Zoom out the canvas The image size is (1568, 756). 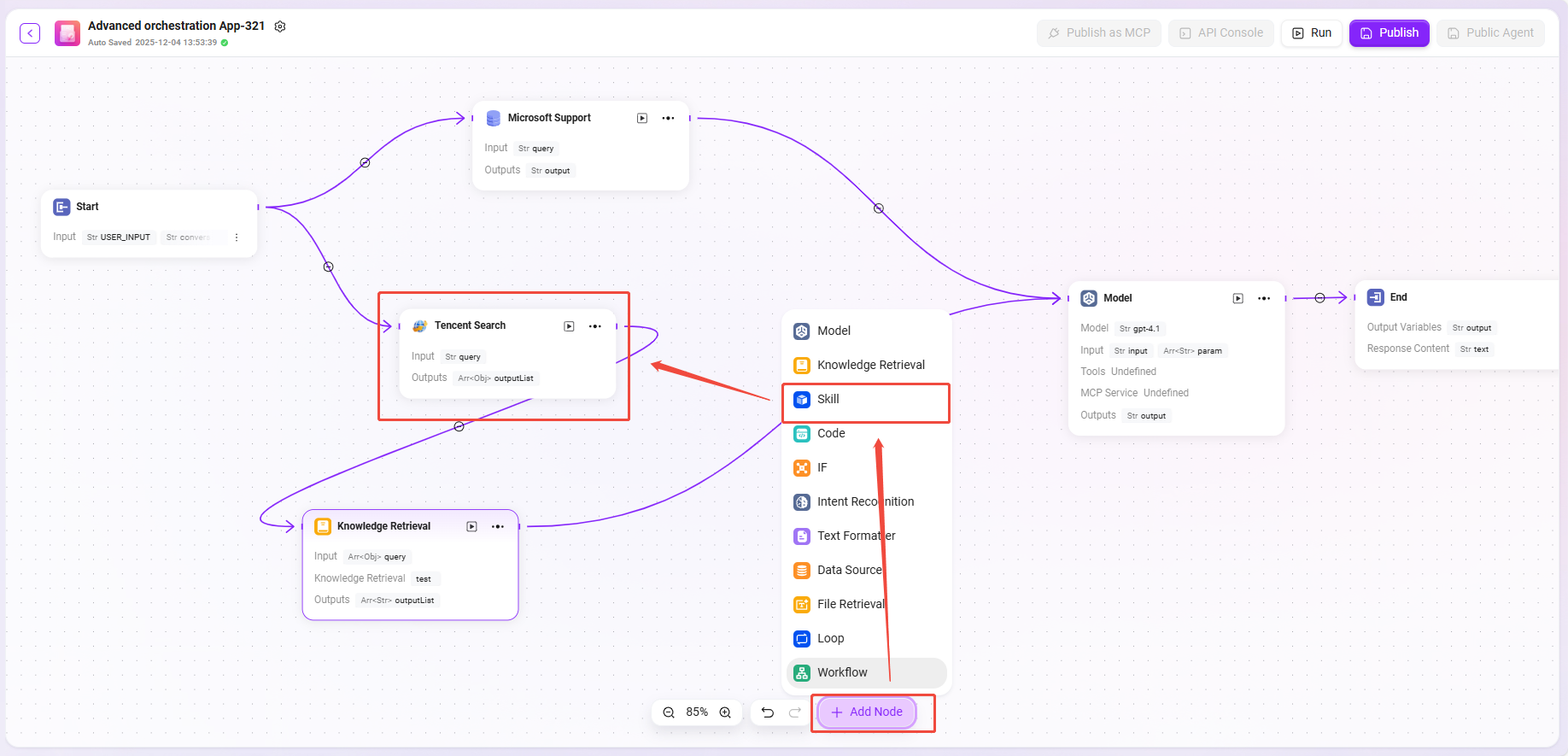click(x=669, y=712)
